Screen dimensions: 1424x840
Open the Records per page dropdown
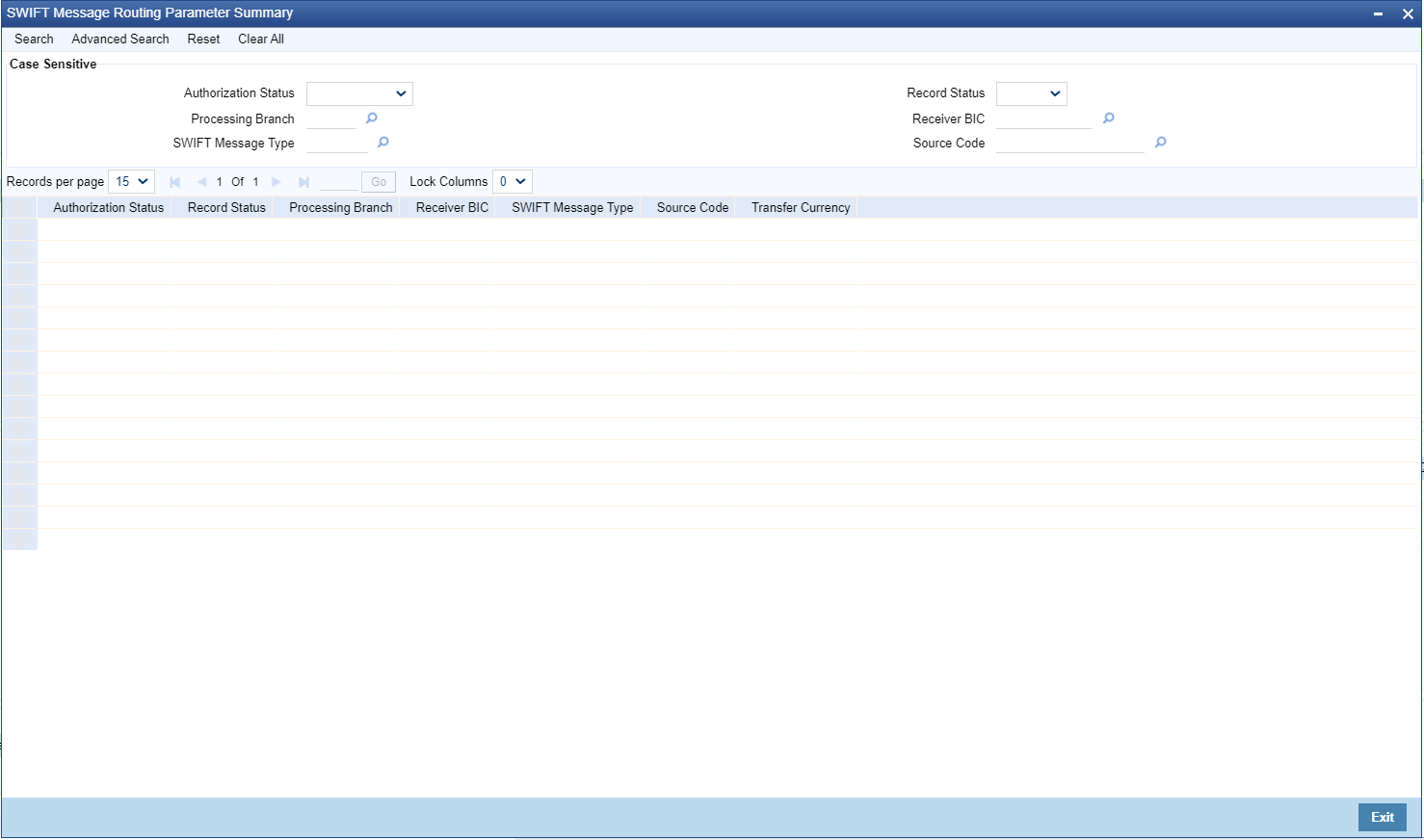131,181
